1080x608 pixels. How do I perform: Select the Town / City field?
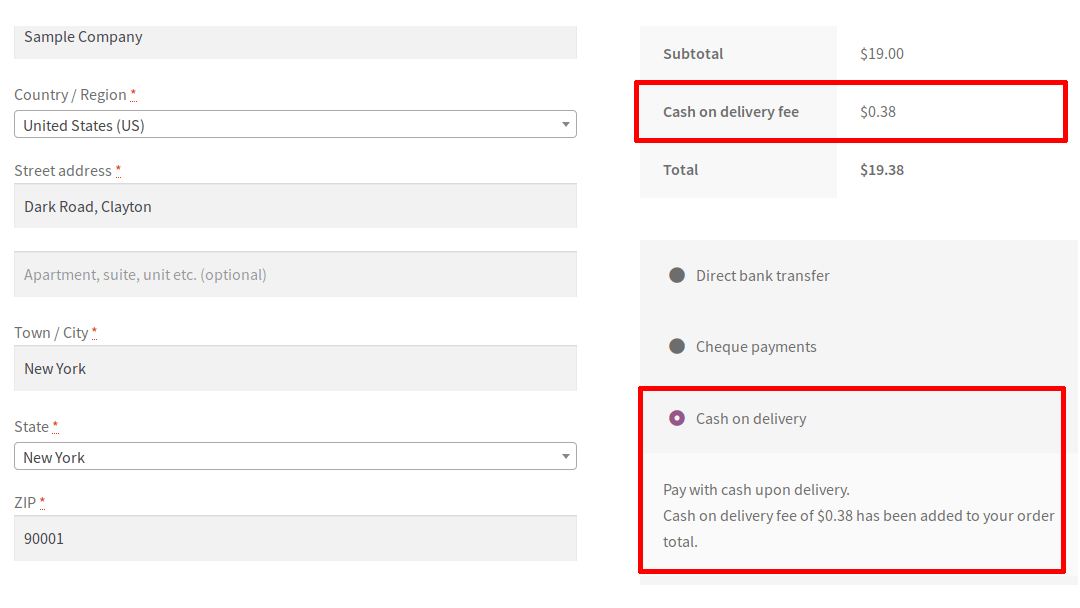pos(295,368)
